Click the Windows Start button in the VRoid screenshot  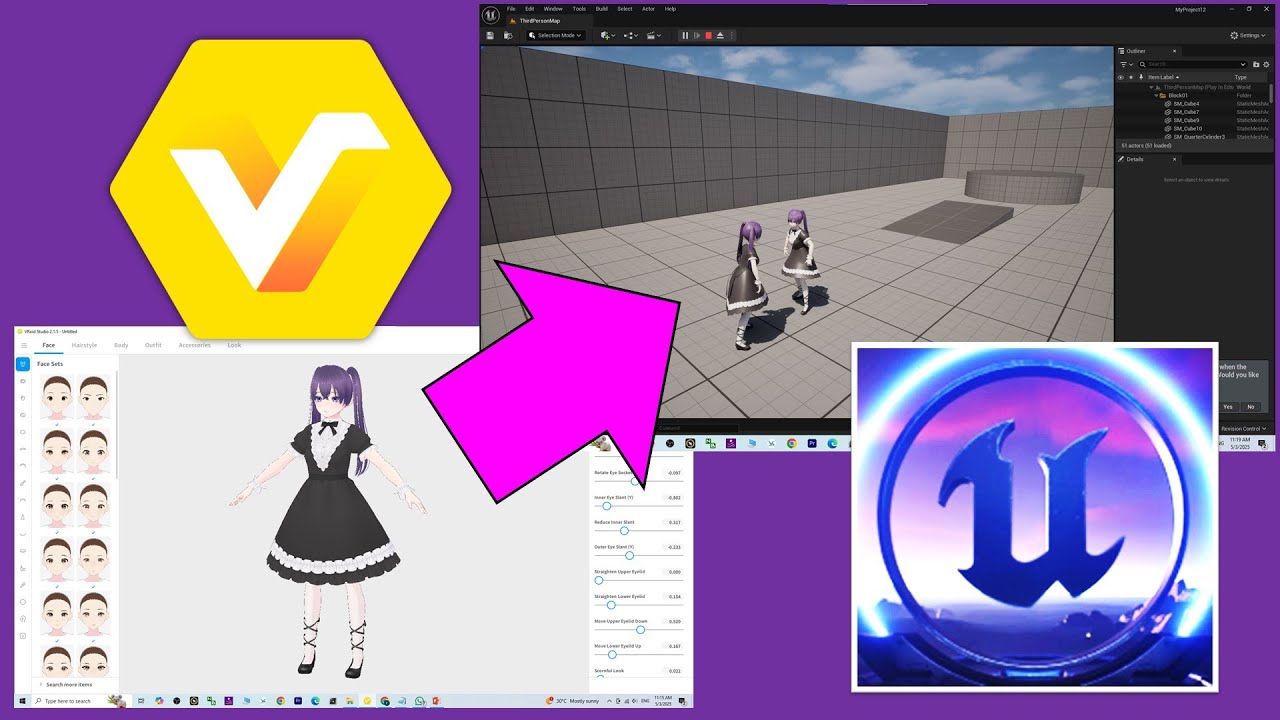[22, 701]
